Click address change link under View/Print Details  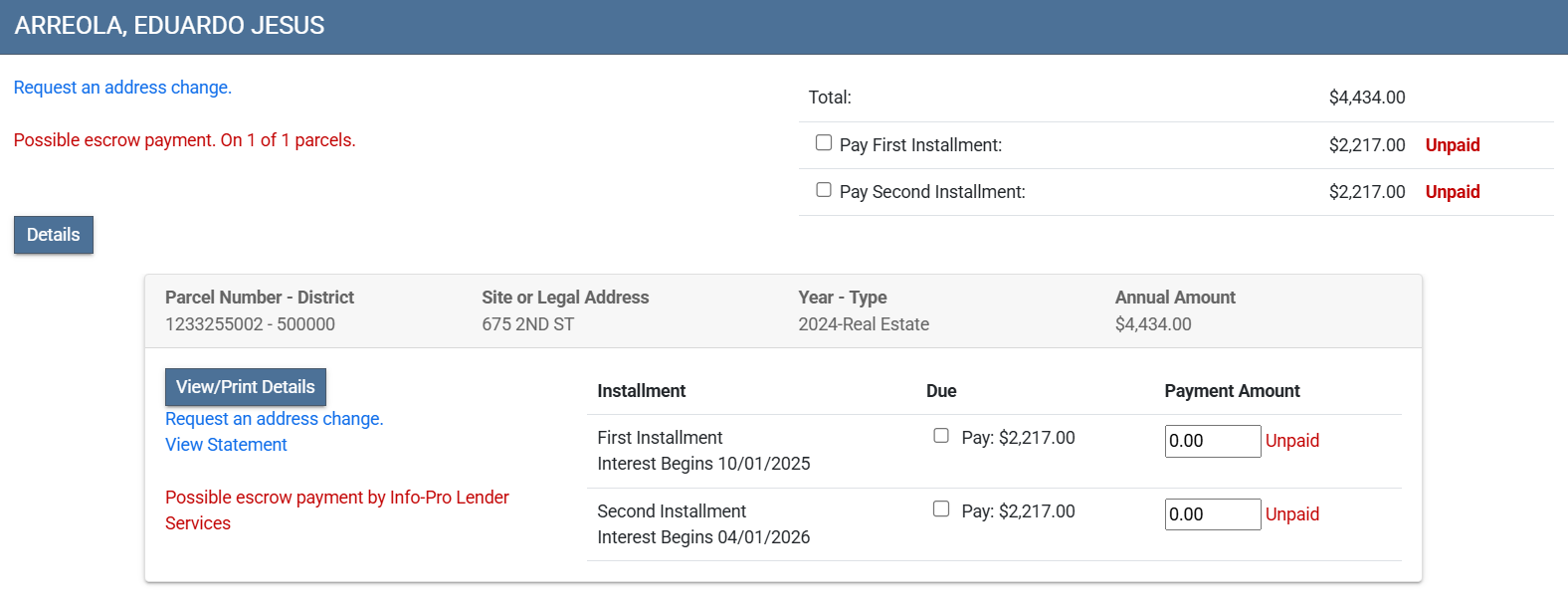click(274, 419)
